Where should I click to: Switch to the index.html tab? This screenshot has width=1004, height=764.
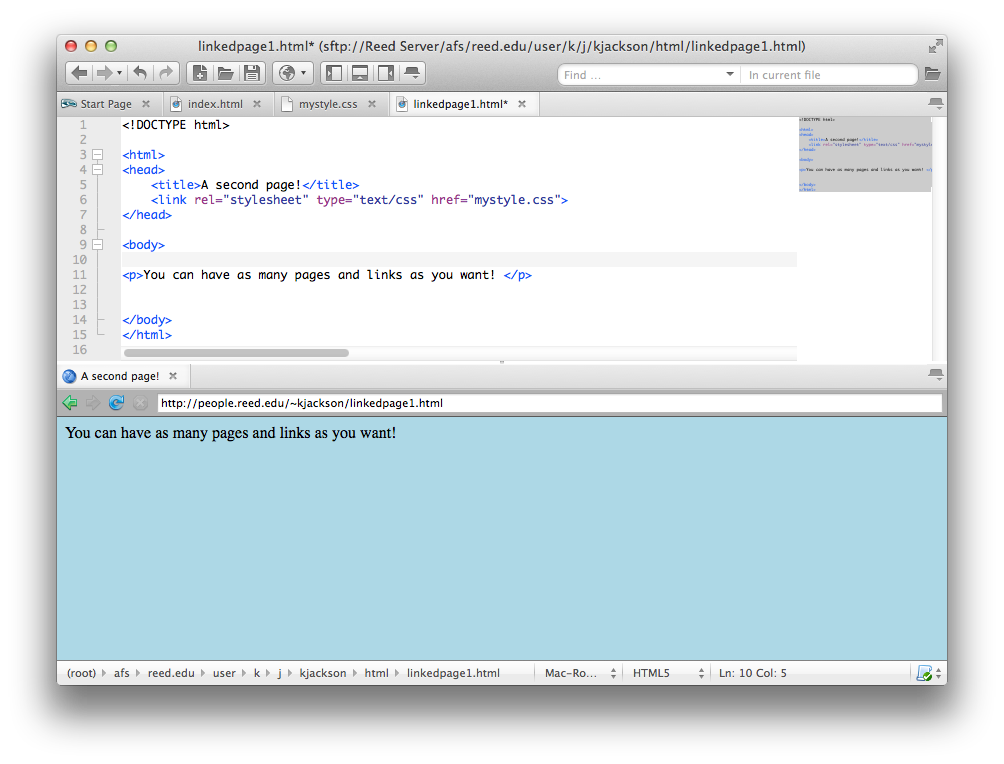click(x=215, y=104)
